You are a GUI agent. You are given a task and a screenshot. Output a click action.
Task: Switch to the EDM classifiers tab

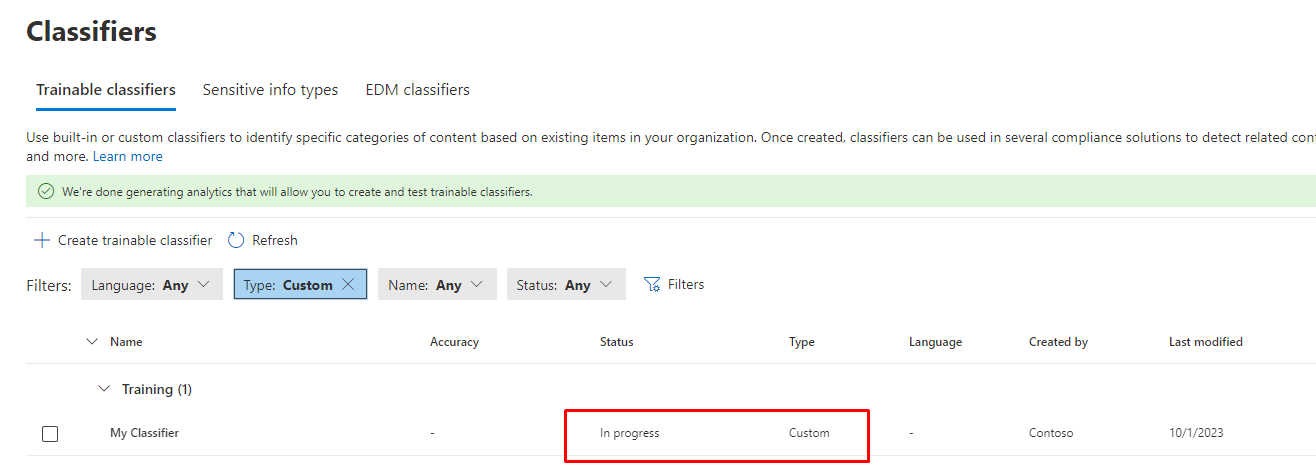tap(417, 90)
